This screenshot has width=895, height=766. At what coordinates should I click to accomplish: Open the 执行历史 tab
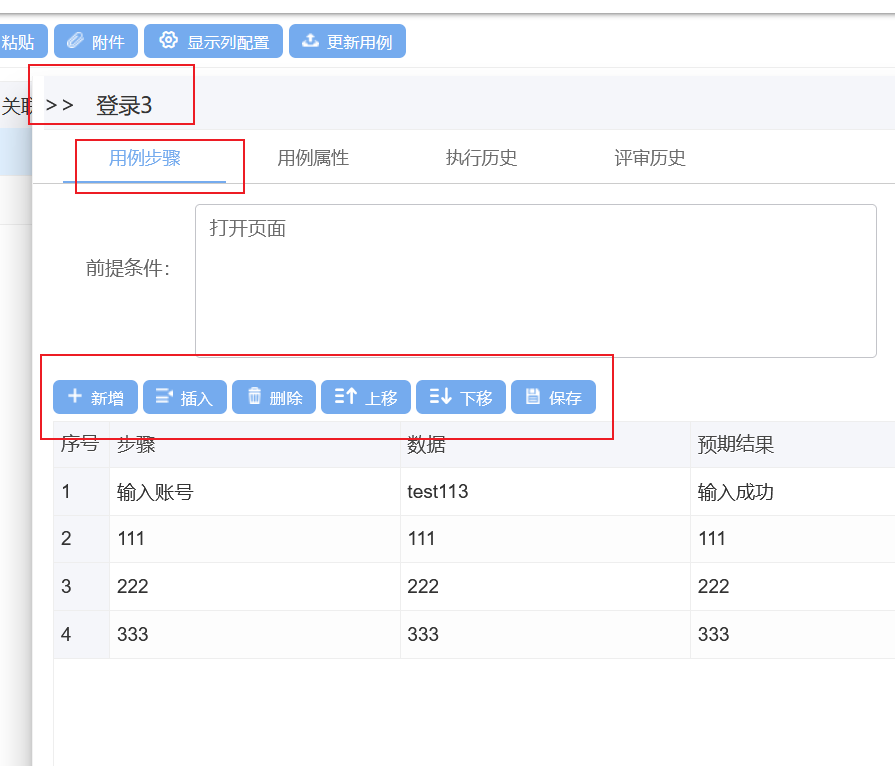[x=481, y=158]
